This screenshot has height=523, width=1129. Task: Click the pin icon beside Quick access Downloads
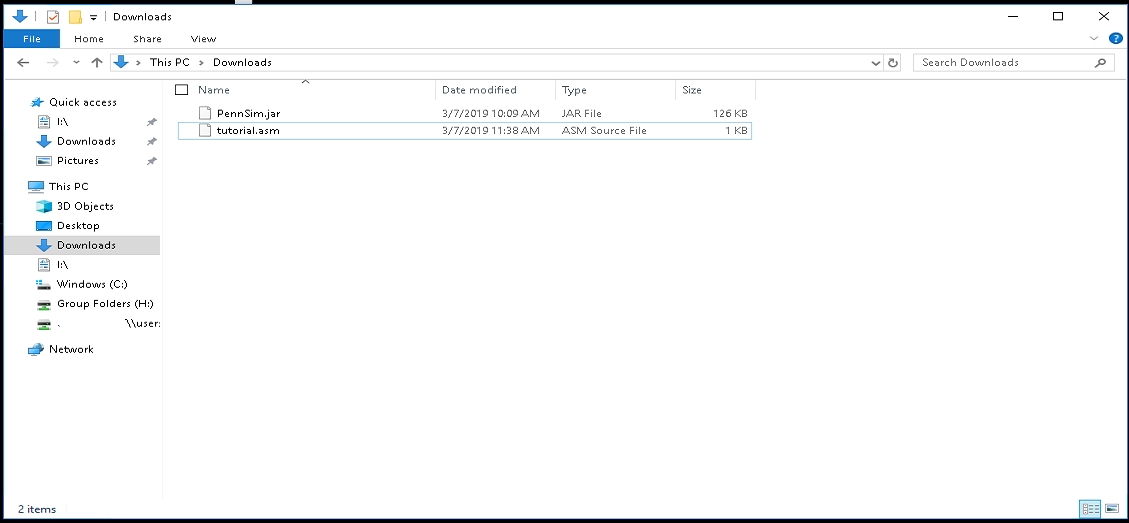[151, 142]
